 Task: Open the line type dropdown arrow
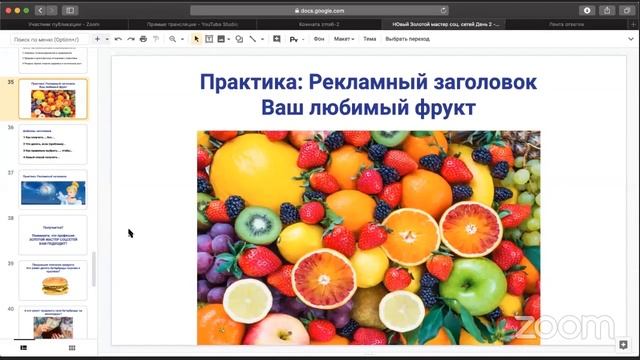coord(262,39)
